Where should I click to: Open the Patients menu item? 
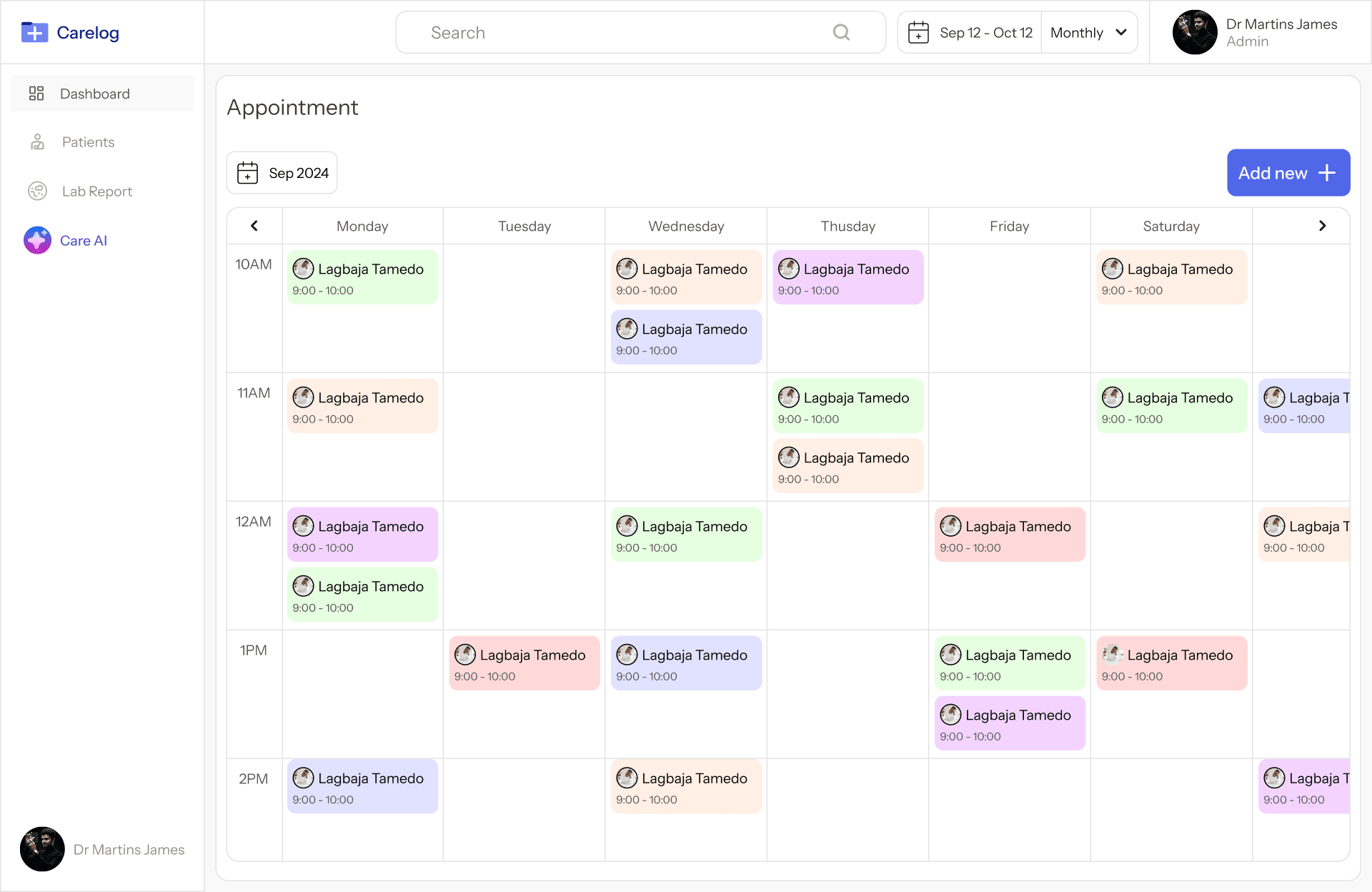(88, 142)
